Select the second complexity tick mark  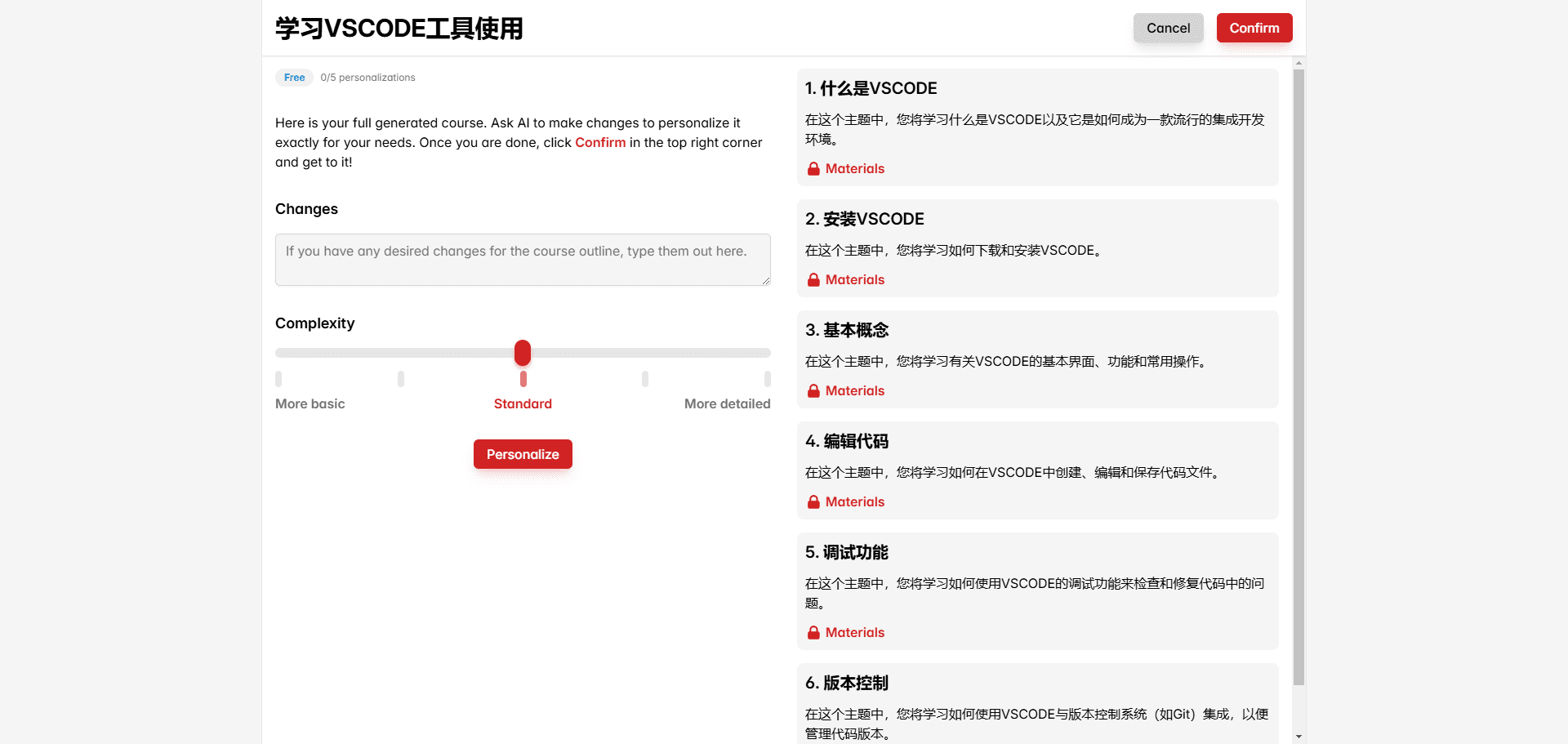coord(401,379)
